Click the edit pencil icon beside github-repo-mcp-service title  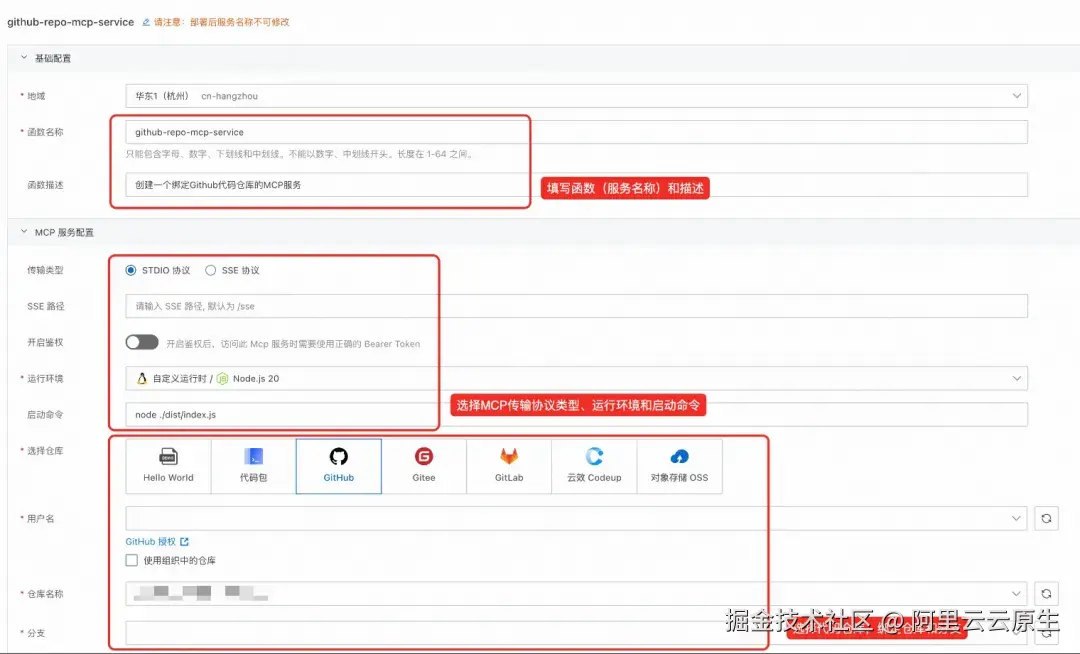pyautogui.click(x=146, y=22)
